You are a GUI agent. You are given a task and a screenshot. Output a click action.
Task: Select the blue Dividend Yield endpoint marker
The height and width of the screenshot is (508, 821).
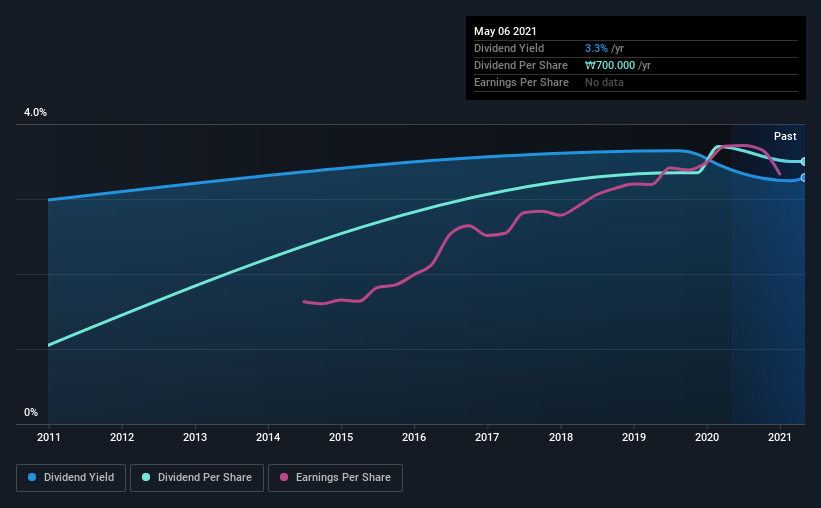804,178
